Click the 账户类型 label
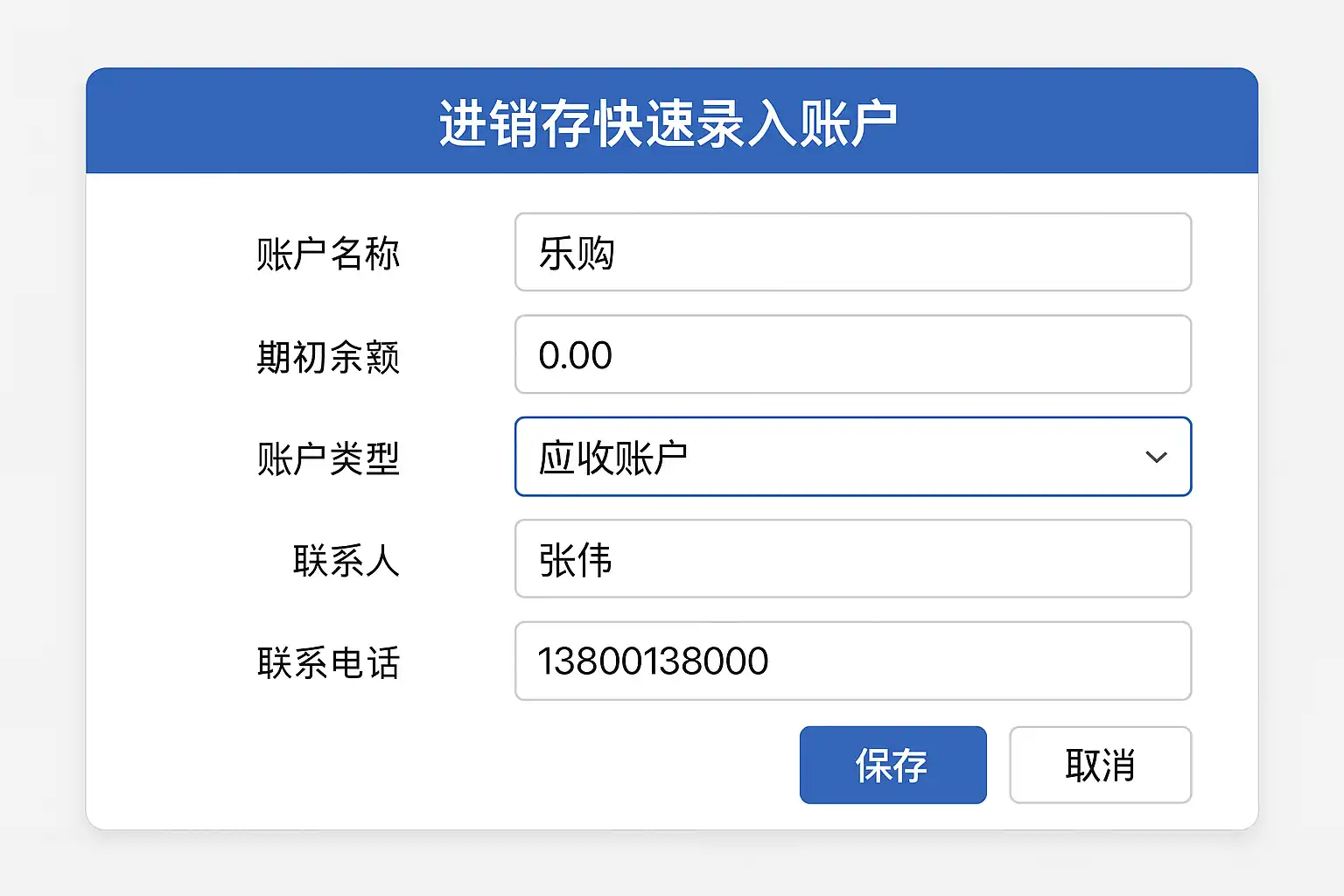Screen dimensions: 1344x896 (328, 458)
